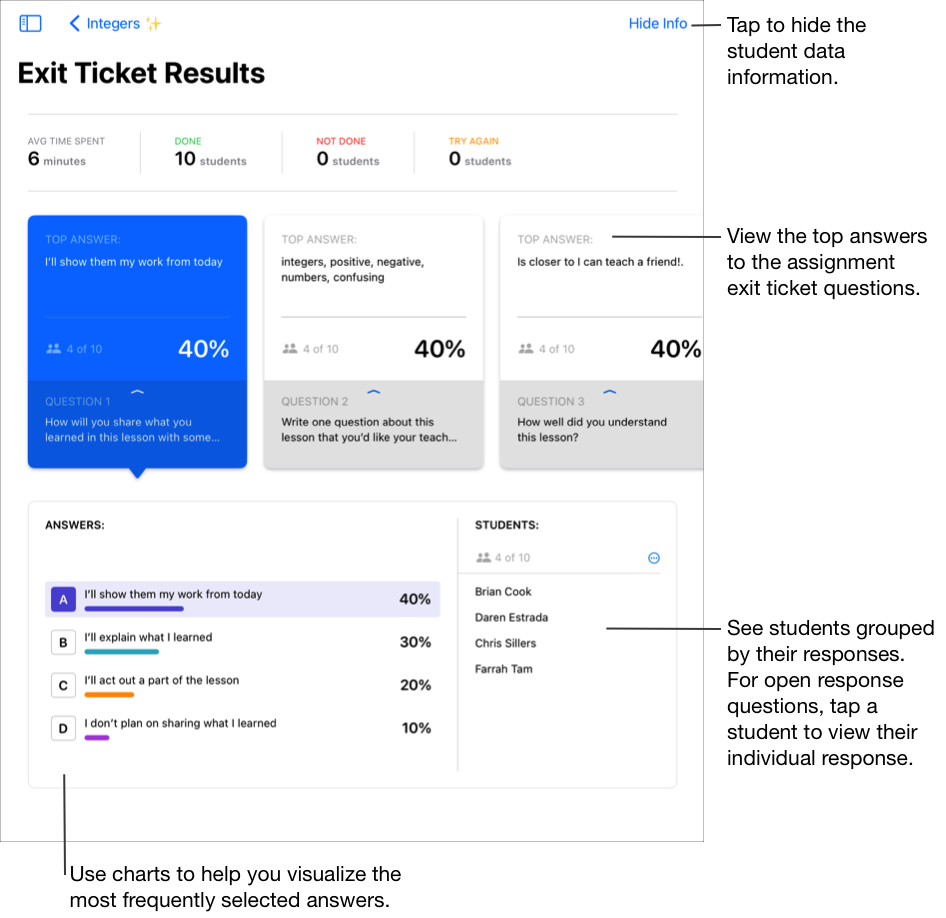
Task: Click the people icon in Question 1 card
Action: pos(53,349)
